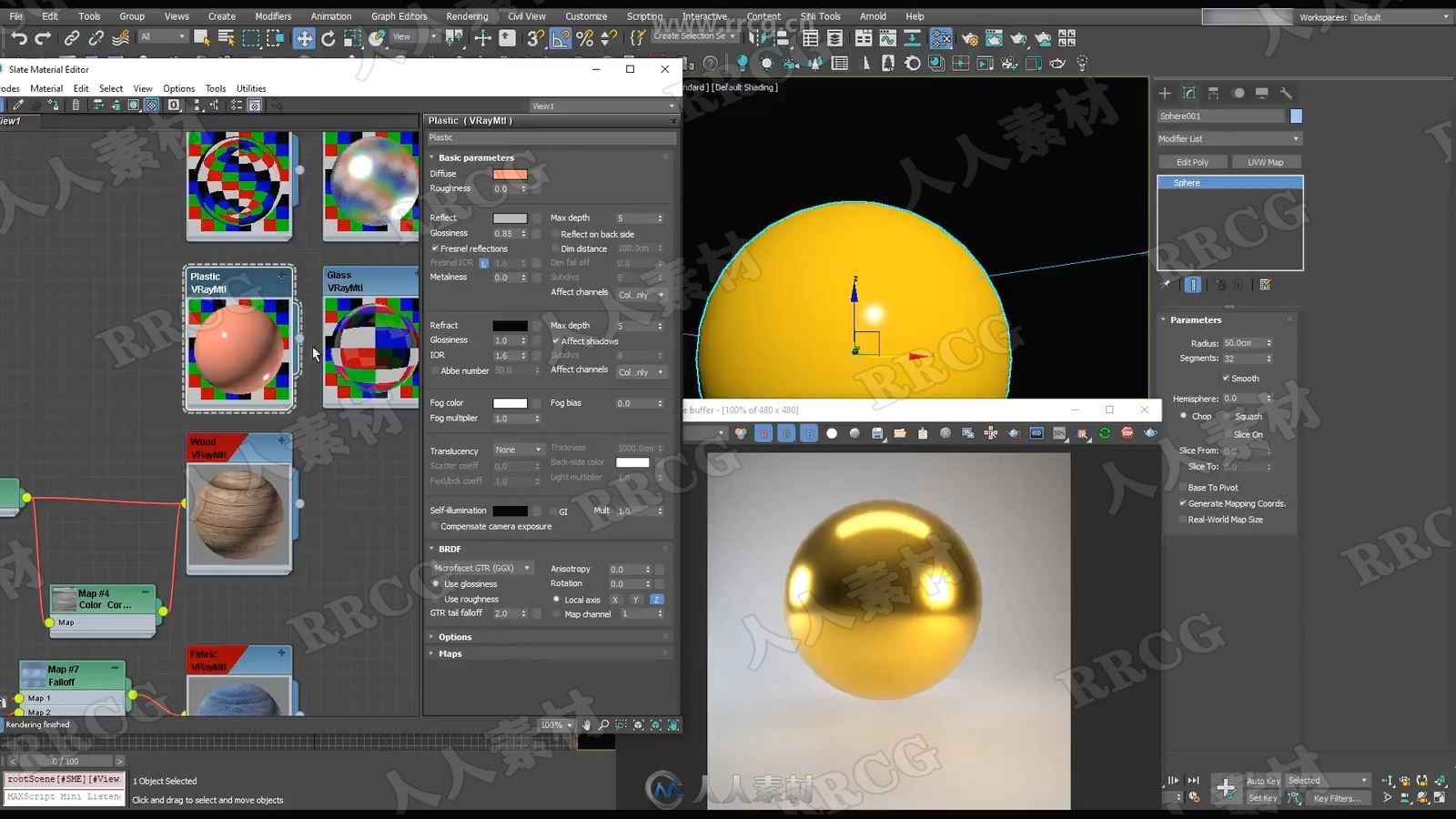Click the UVW Map modifier button
Screen dimensions: 1456x819
pos(1265,162)
